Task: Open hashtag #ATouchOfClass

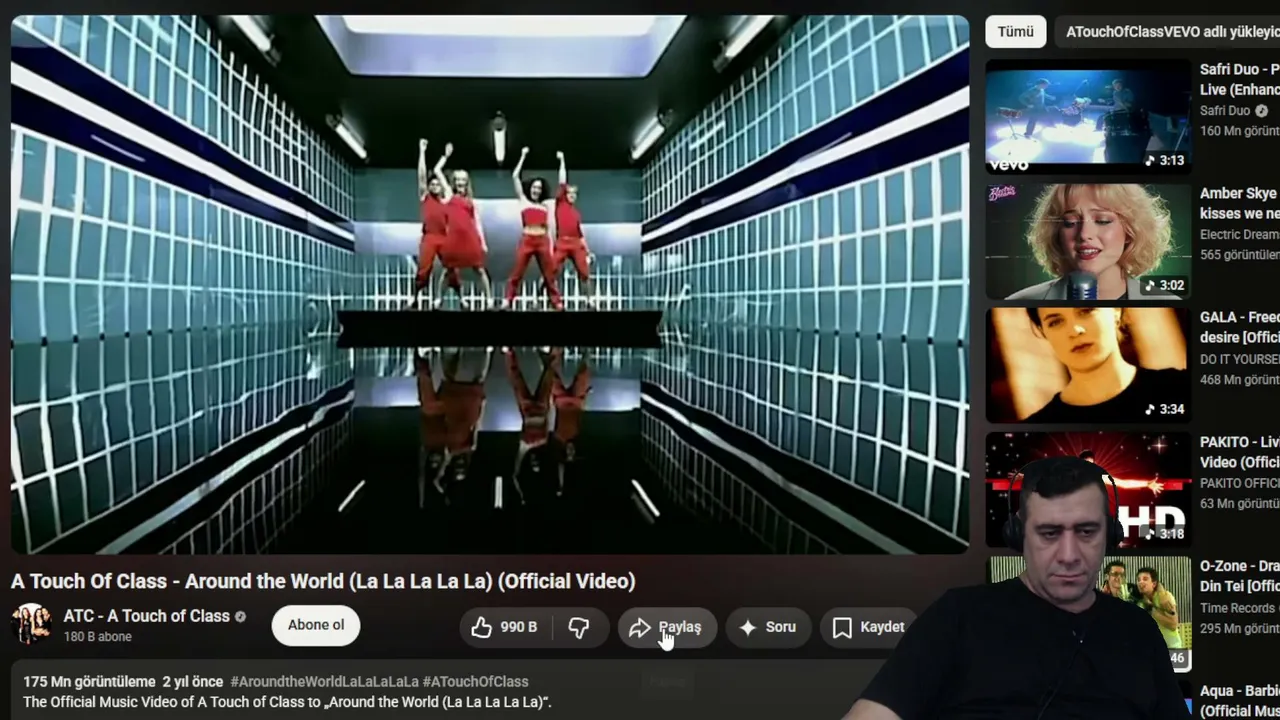Action: 475,682
